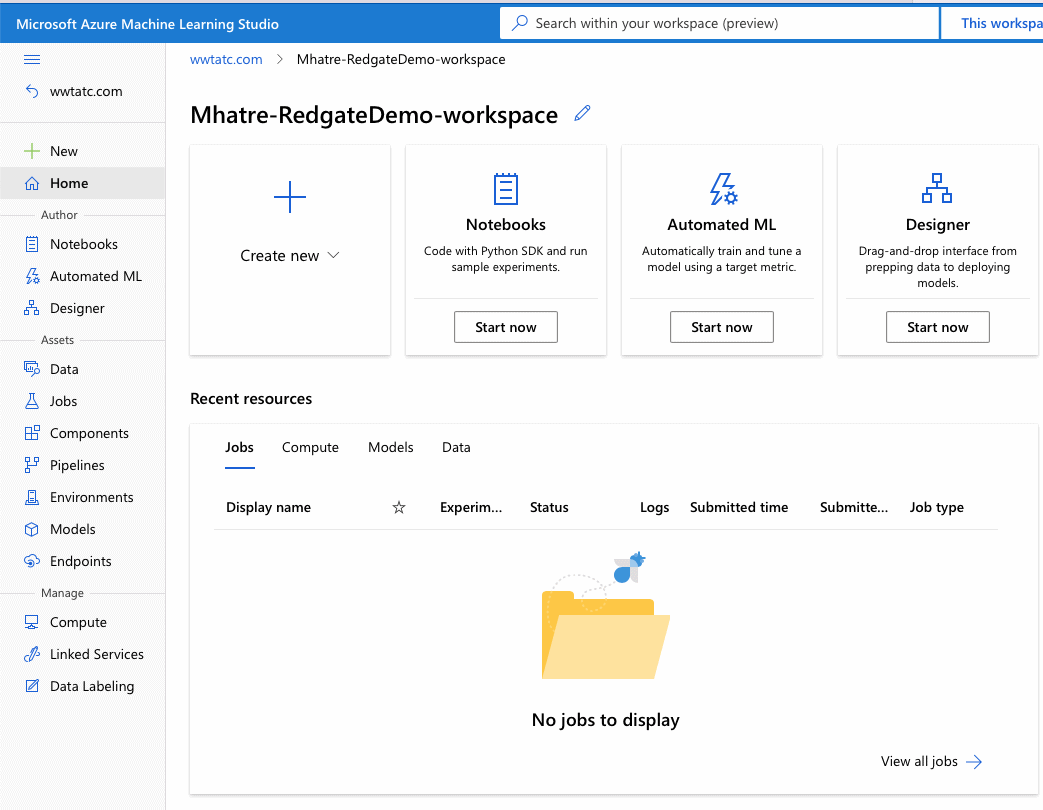Screen dimensions: 1043x810
Task: Sort by the Submitted time column header
Action: tap(739, 507)
